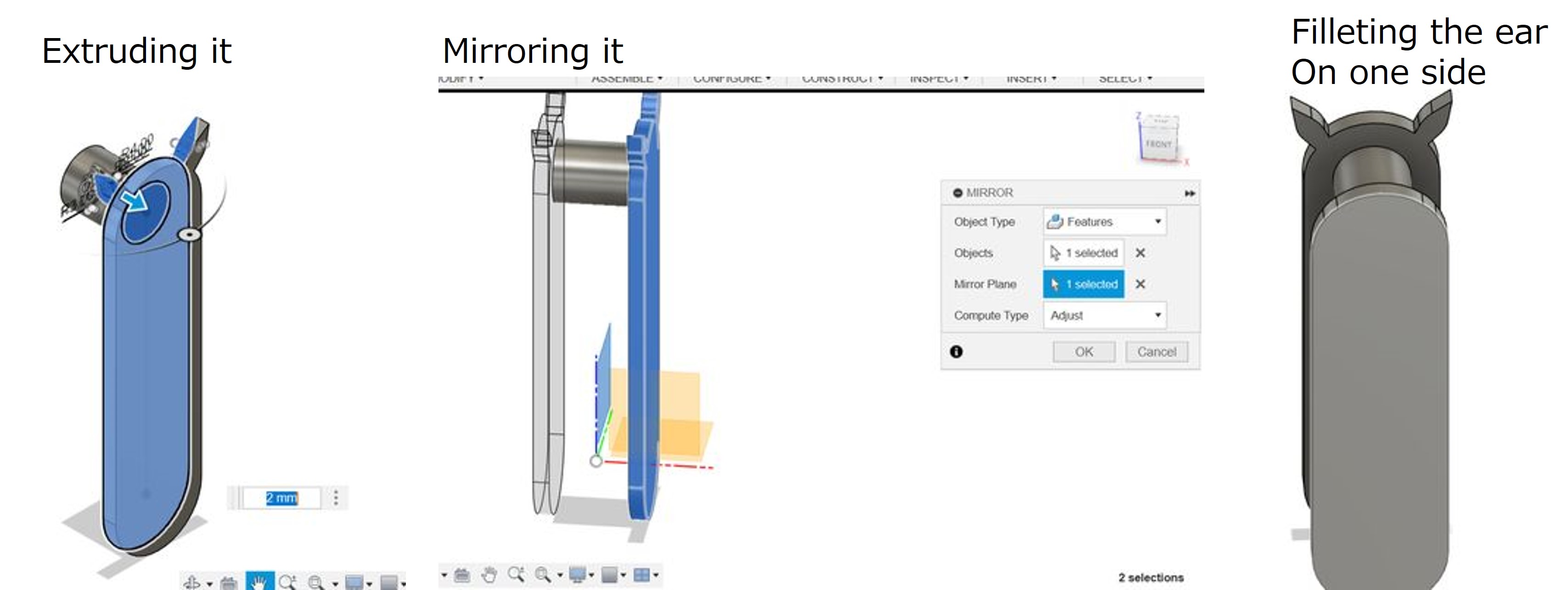Image resolution: width=1568 pixels, height=590 pixels.
Task: Click the 2 mm extrude distance field
Action: tap(281, 498)
